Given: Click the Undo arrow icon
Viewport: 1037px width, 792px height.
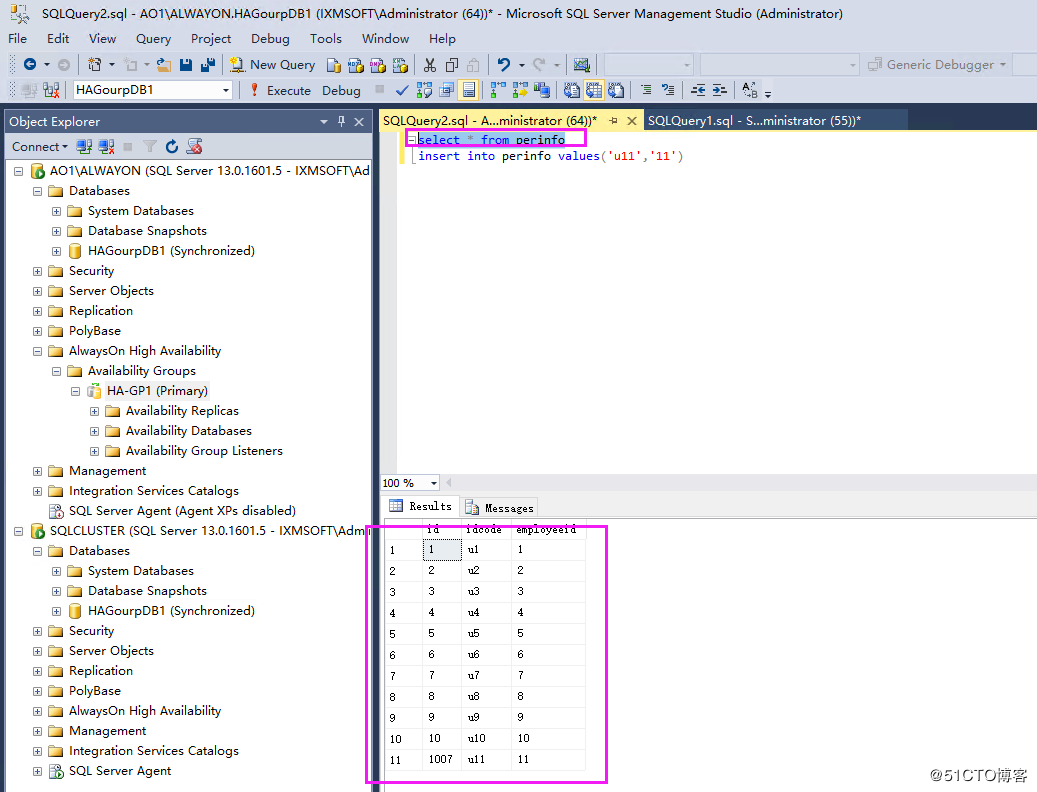Looking at the screenshot, I should click(504, 65).
